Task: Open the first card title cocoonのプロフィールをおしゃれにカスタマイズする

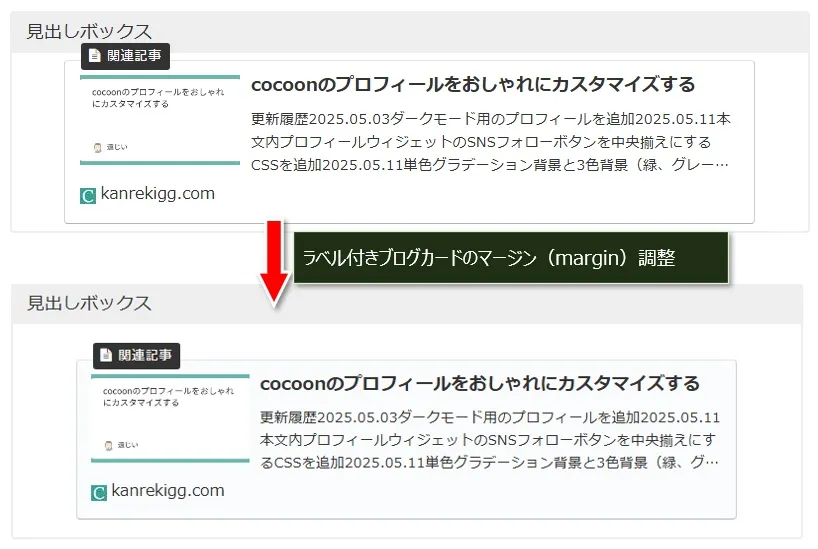Action: 472,85
